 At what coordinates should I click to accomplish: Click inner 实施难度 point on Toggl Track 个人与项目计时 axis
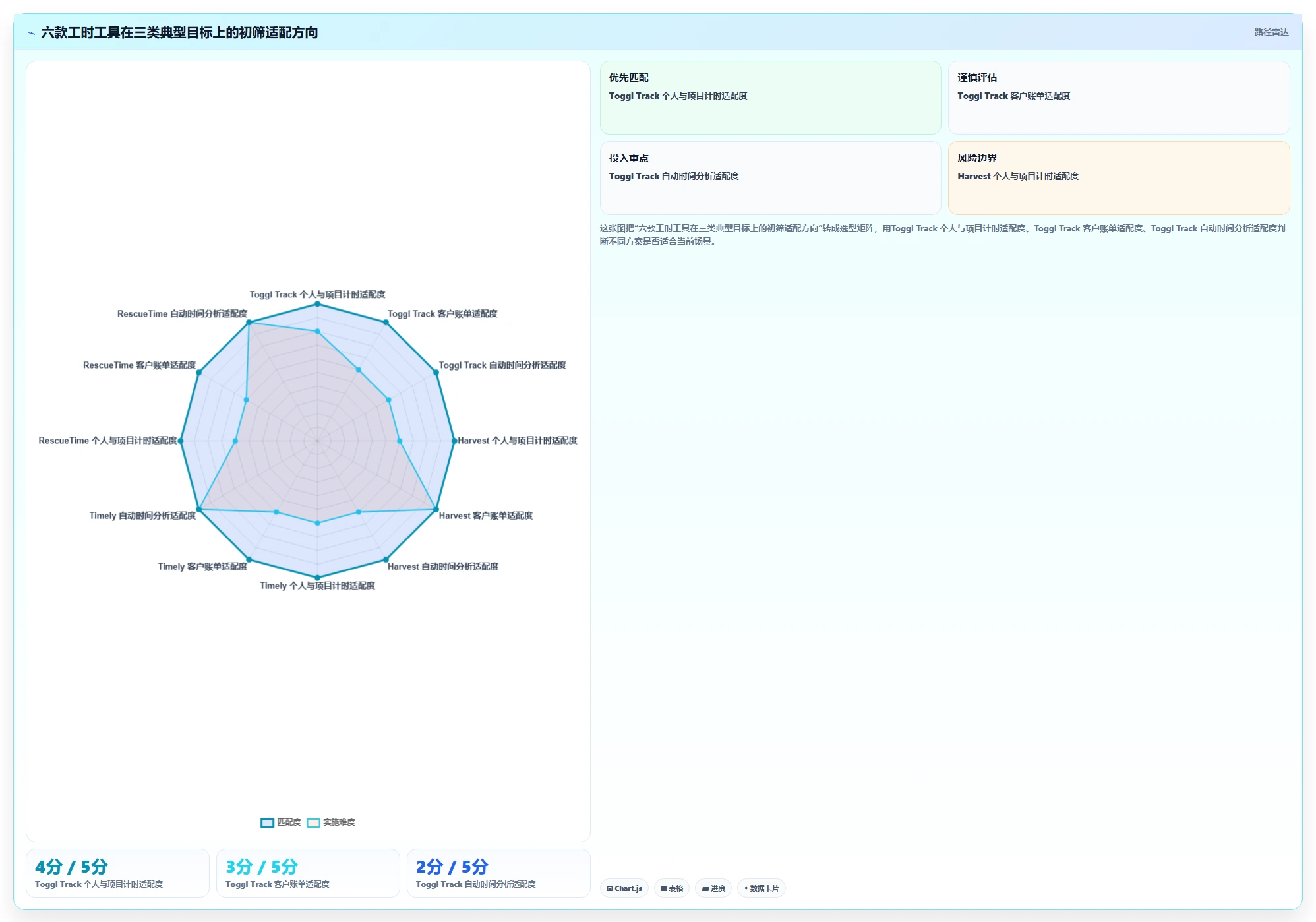pos(317,332)
